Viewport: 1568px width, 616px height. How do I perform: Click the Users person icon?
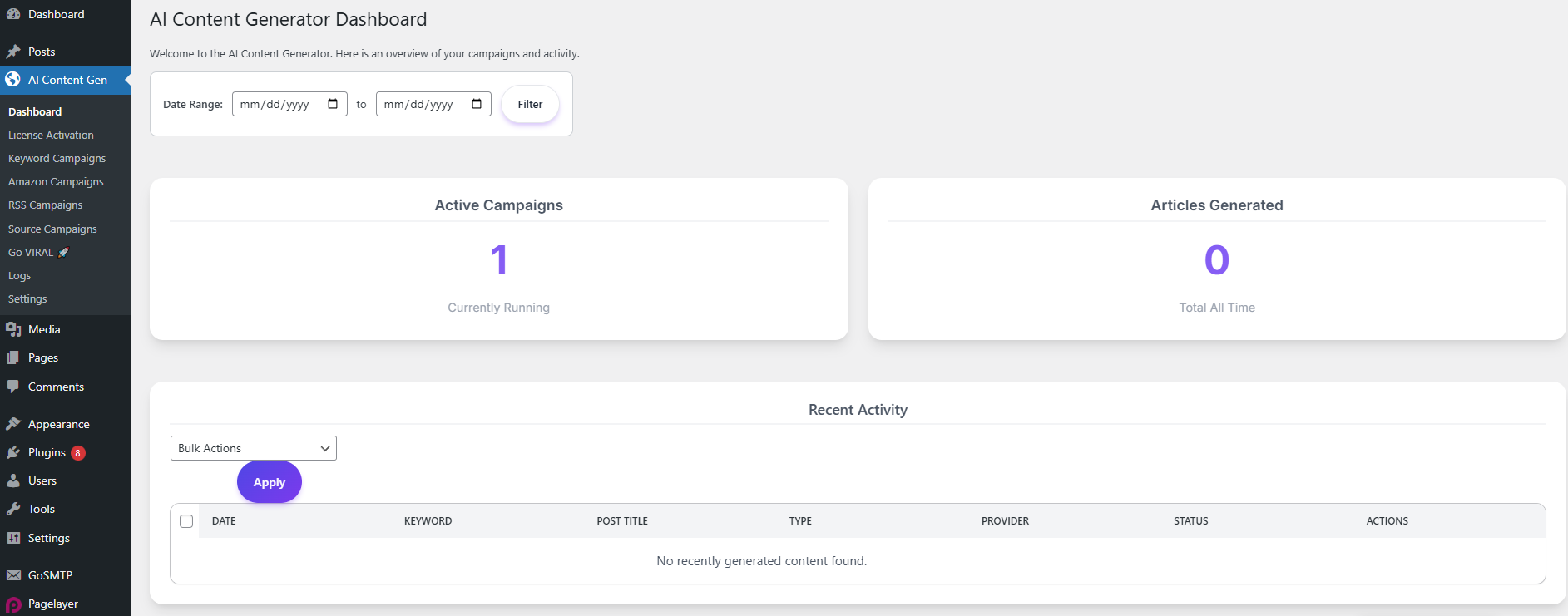(x=13, y=480)
